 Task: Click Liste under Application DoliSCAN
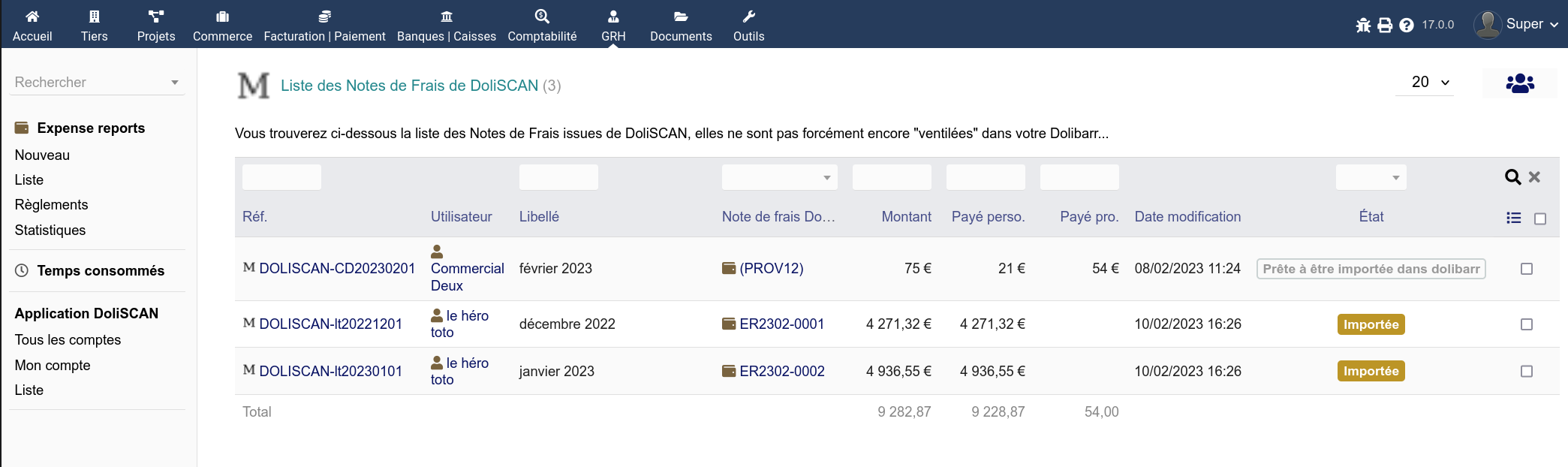point(29,390)
